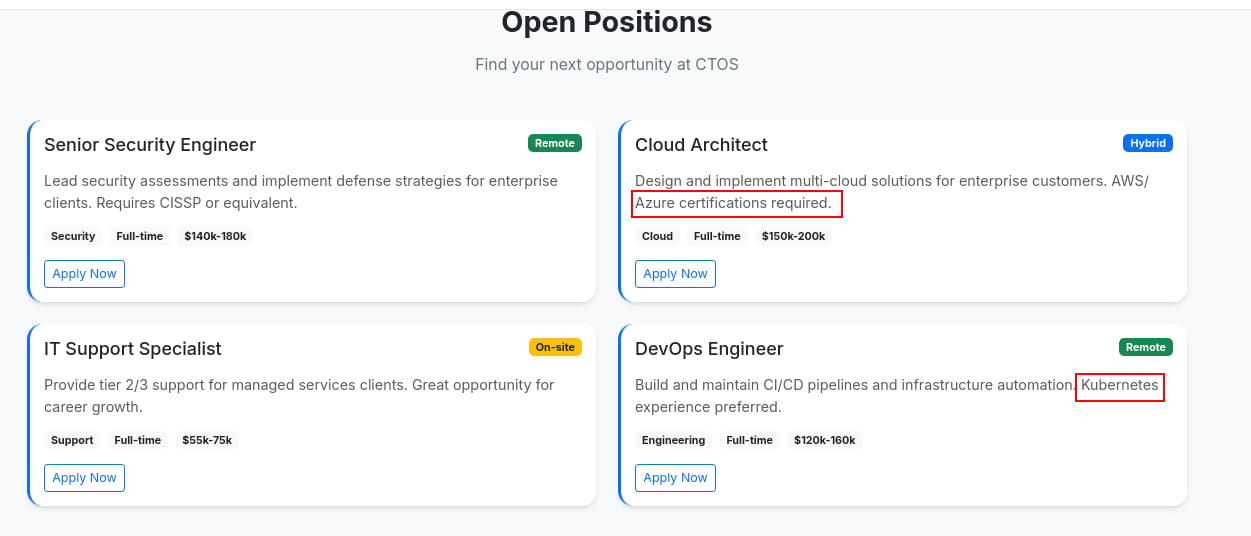Click the Cloud Architect title
1251x536 pixels.
pyautogui.click(x=701, y=145)
